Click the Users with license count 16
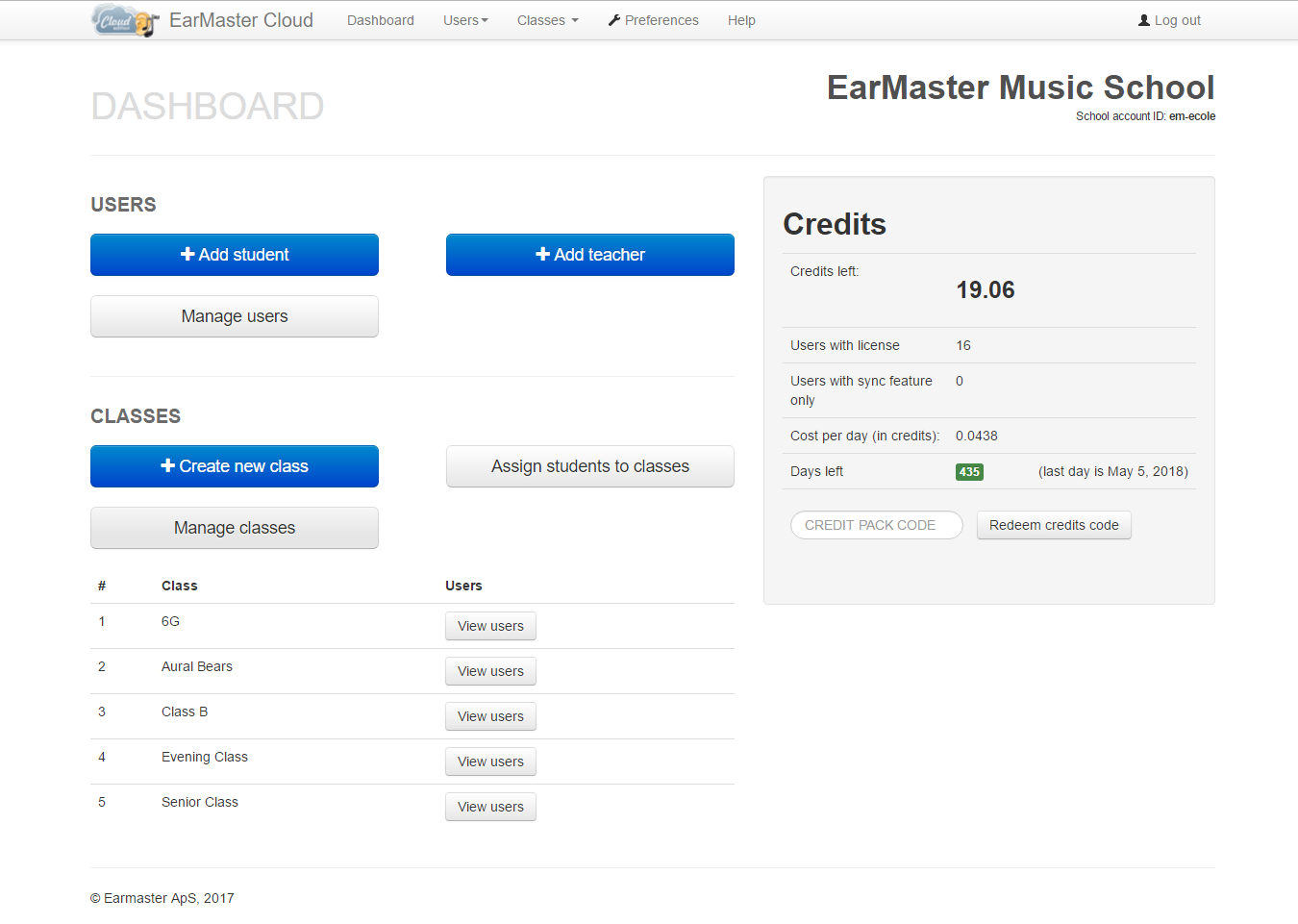The width and height of the screenshot is (1298, 924). click(963, 345)
